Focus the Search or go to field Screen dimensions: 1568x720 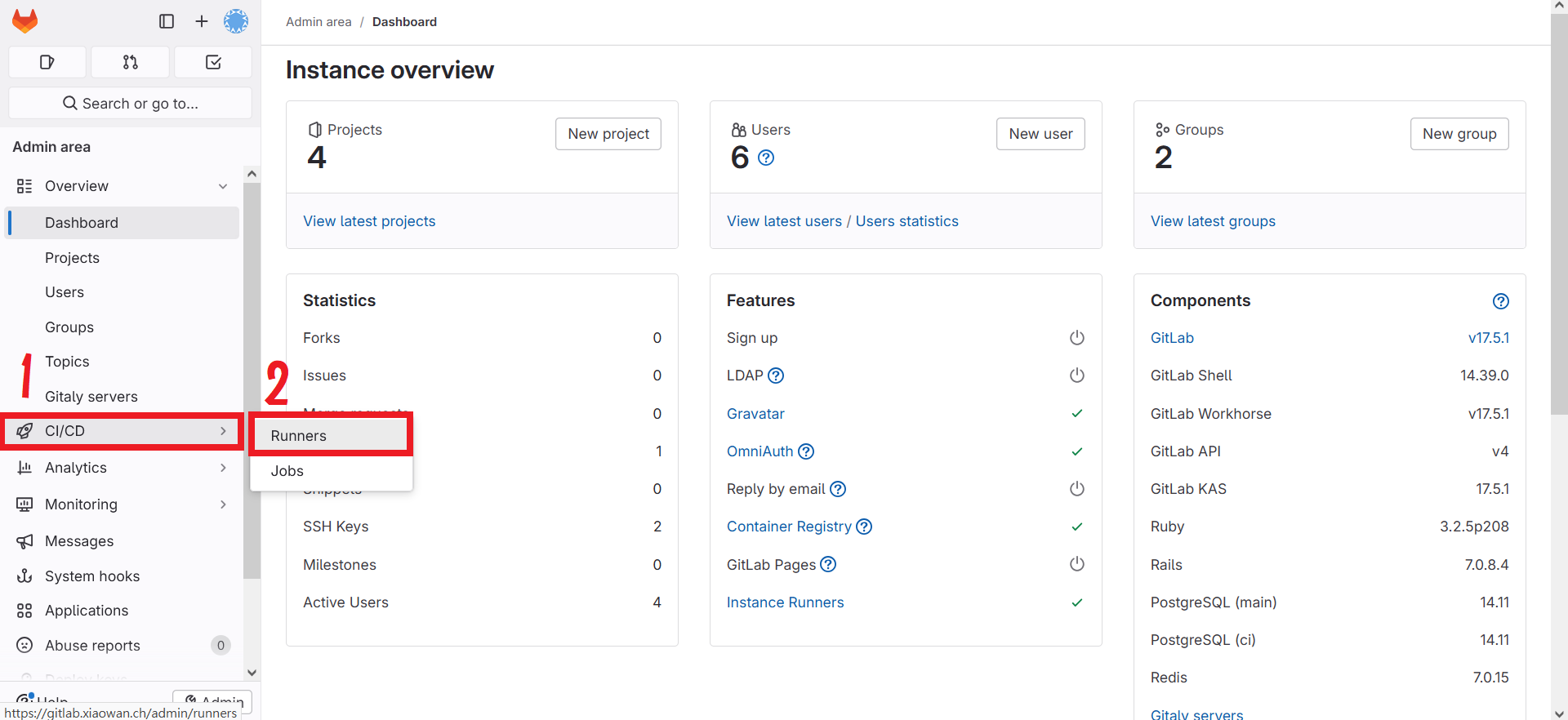tap(131, 104)
